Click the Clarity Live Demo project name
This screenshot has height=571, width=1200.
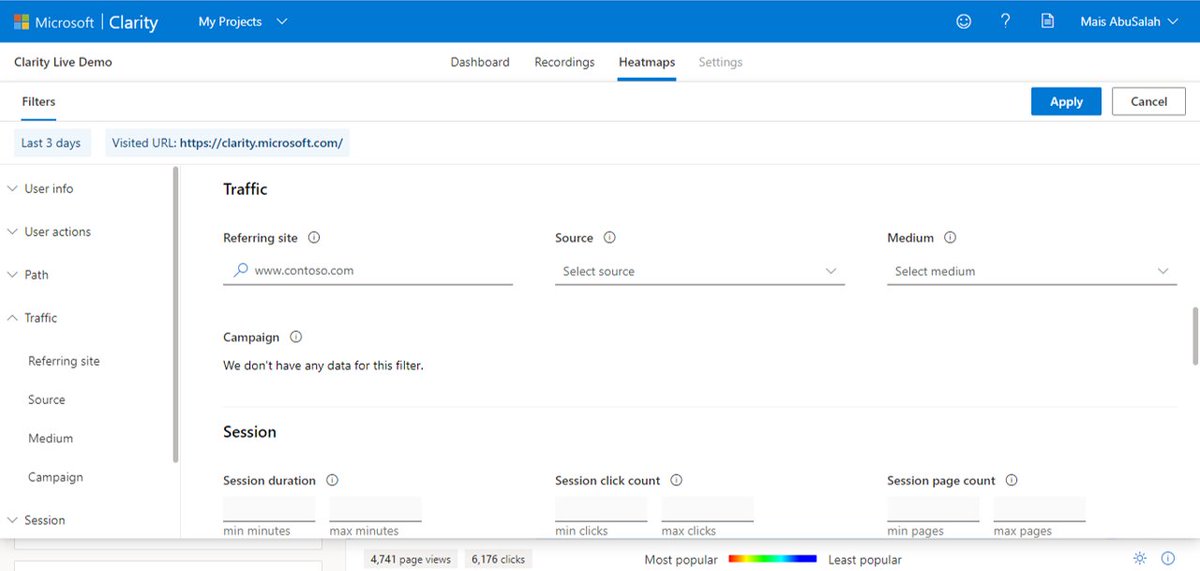pyautogui.click(x=63, y=62)
